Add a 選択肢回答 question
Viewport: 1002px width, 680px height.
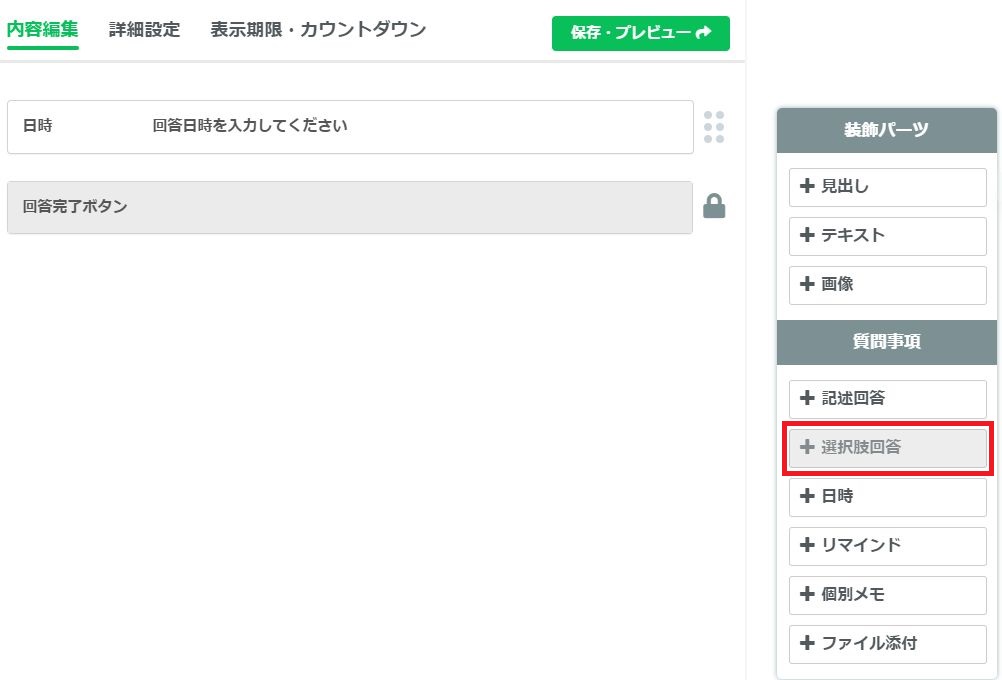point(888,448)
